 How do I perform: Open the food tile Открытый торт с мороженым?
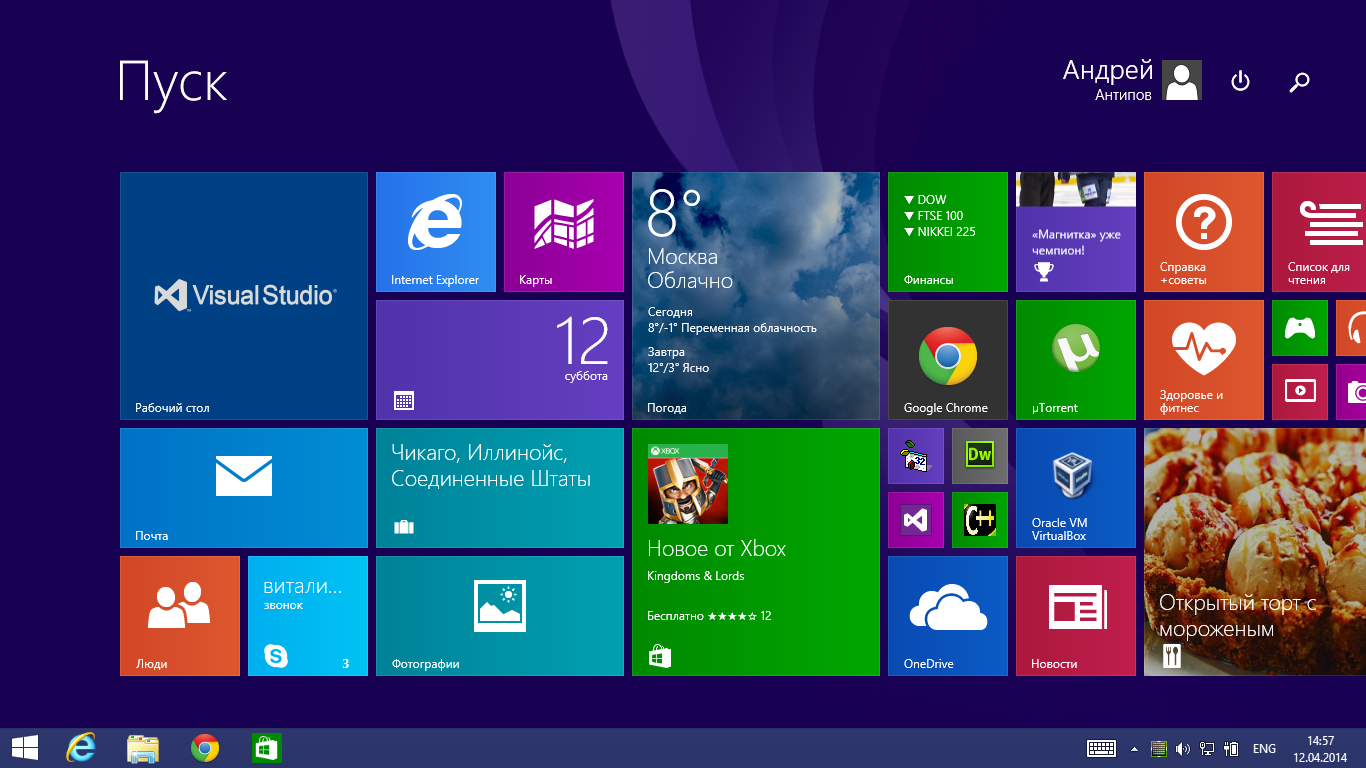pyautogui.click(x=1255, y=552)
